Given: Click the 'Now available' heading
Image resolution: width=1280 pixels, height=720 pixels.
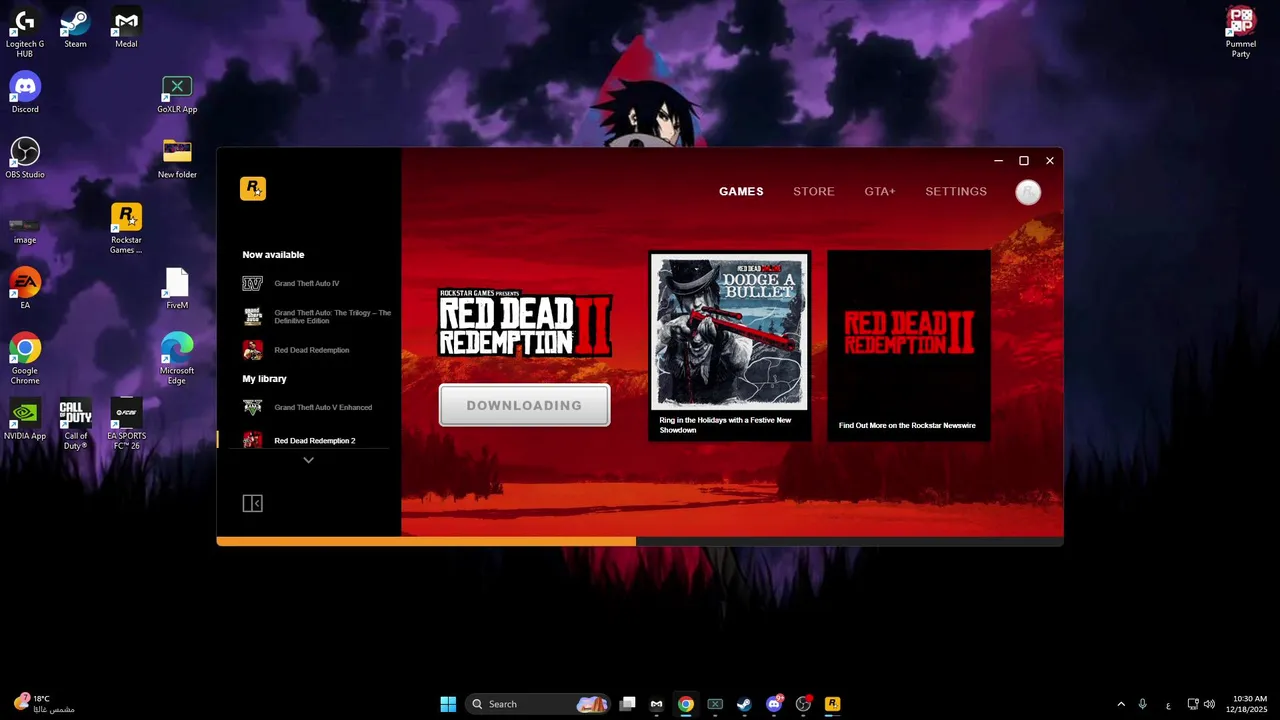Looking at the screenshot, I should tap(273, 255).
